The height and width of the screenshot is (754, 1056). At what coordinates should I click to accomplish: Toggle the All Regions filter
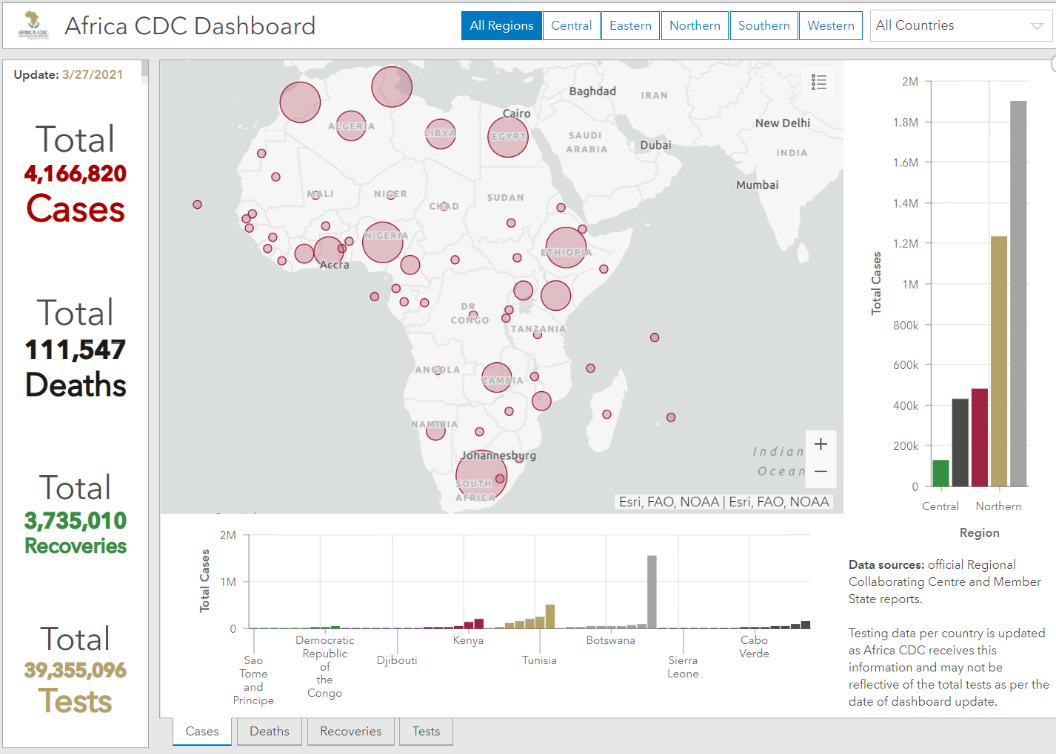[x=501, y=26]
